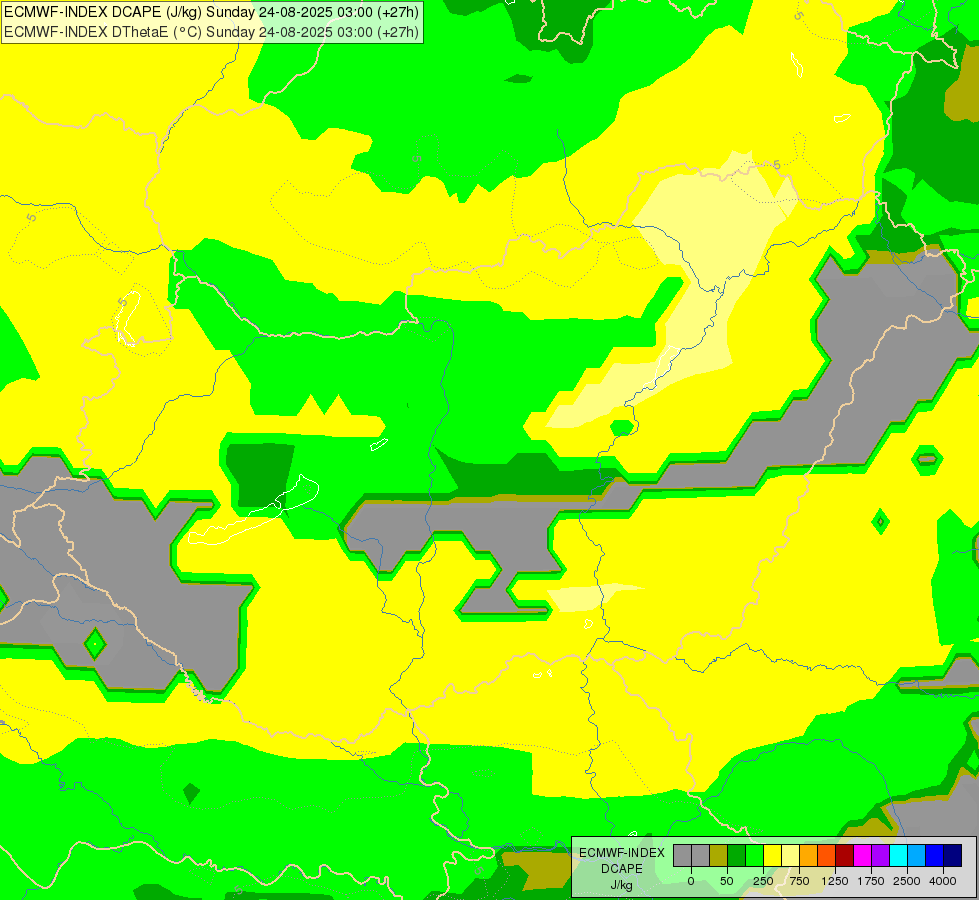Viewport: 979px width, 900px height.
Task: Click the legend value 250
Action: point(763,881)
